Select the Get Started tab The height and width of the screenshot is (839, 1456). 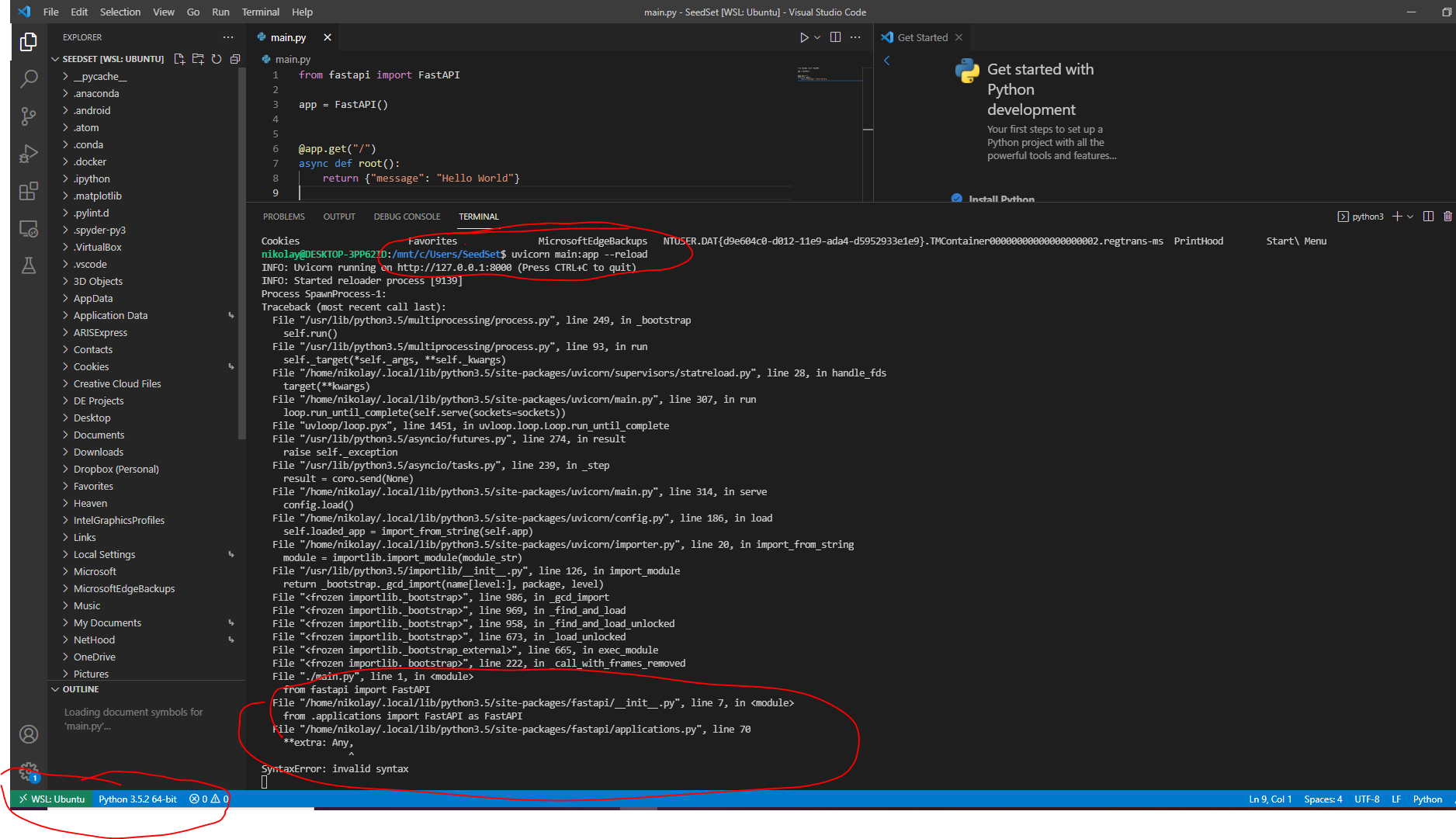click(923, 37)
